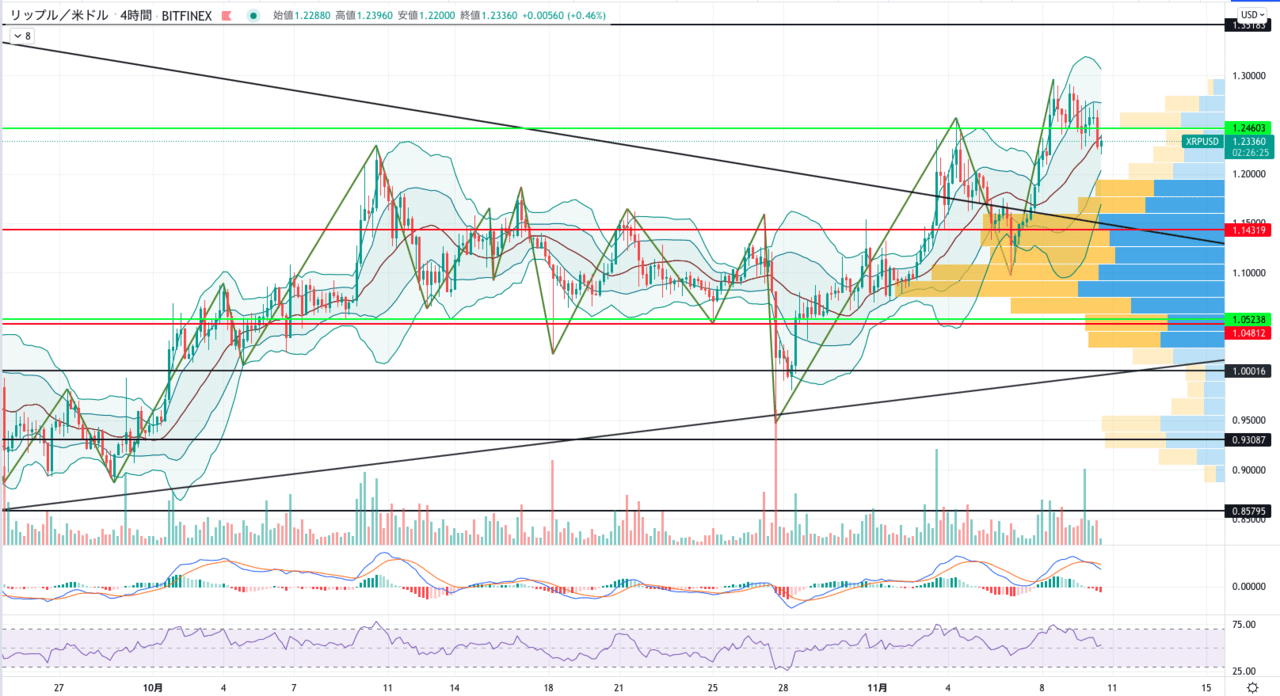Select the XRPUSD price label tag
Image resolution: width=1280 pixels, height=696 pixels.
[1203, 142]
